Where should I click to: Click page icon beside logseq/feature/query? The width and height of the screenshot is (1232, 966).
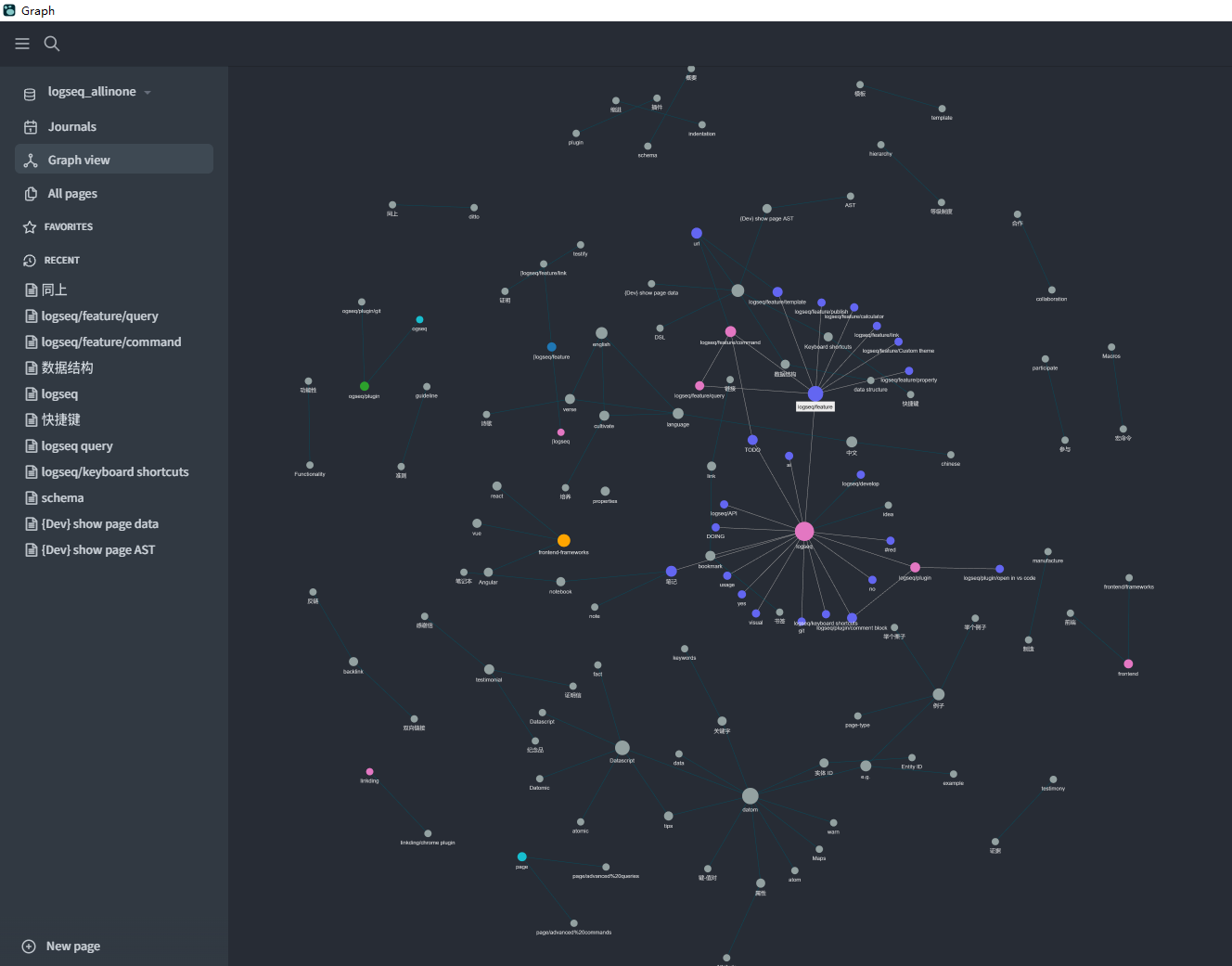coord(31,316)
